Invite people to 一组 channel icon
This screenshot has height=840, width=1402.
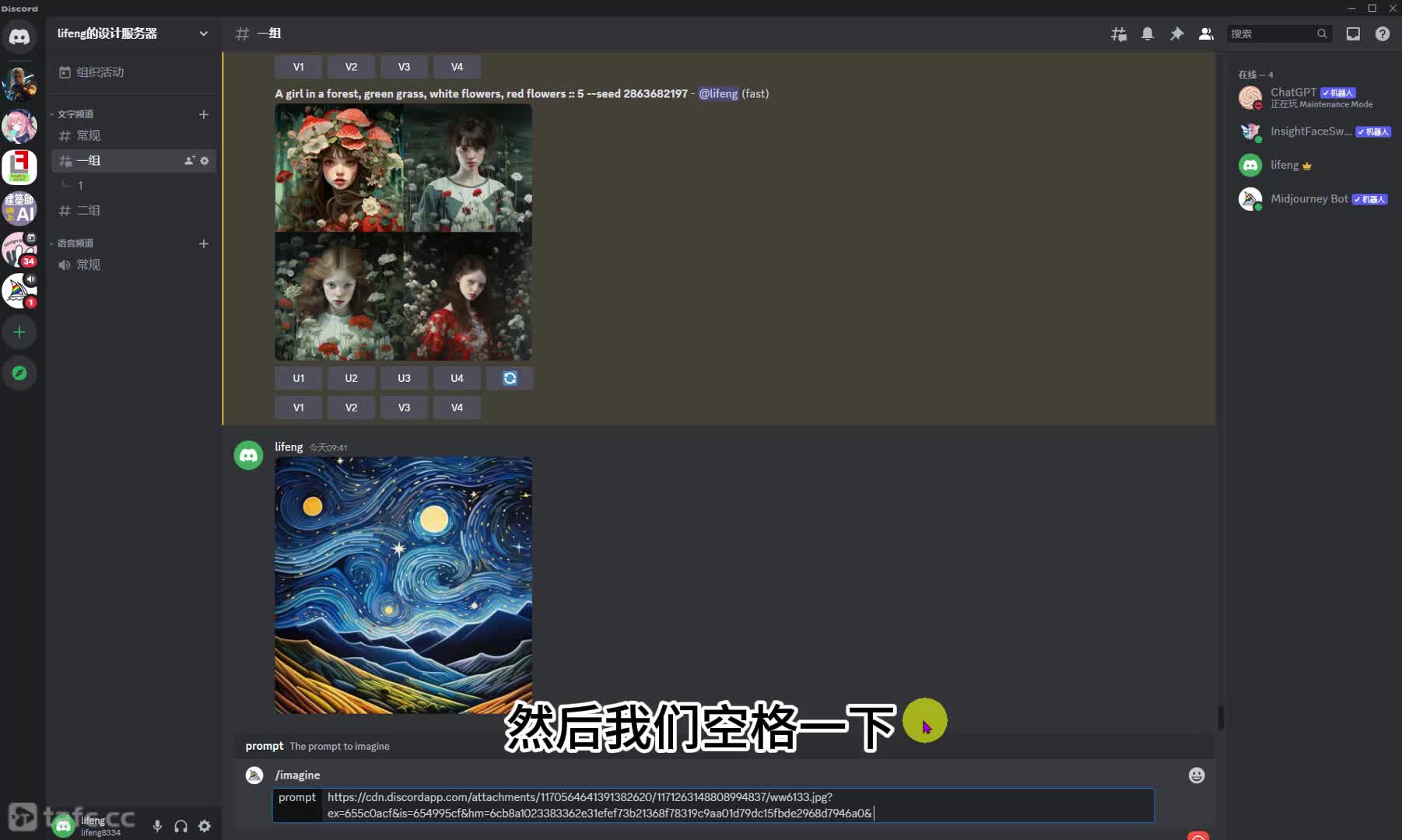point(189,160)
